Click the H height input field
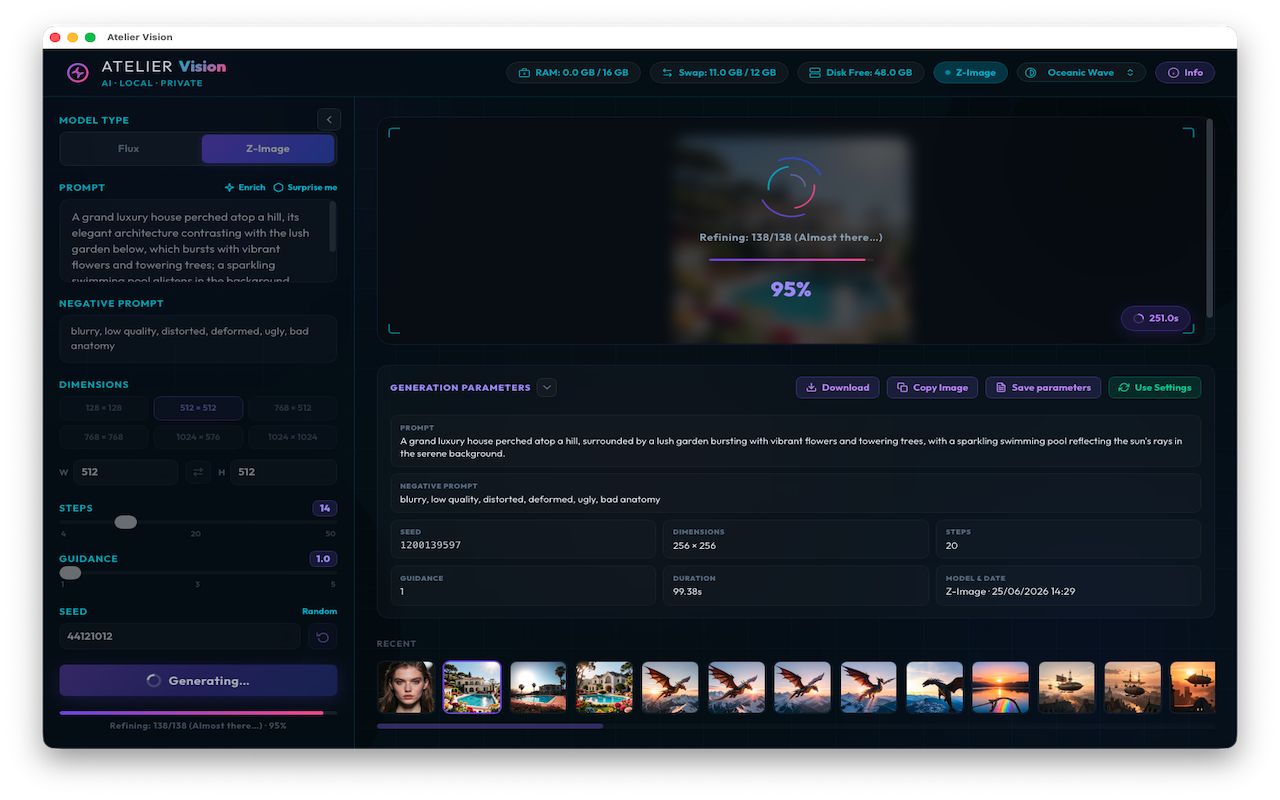Image resolution: width=1280 pixels, height=800 pixels. pos(283,472)
